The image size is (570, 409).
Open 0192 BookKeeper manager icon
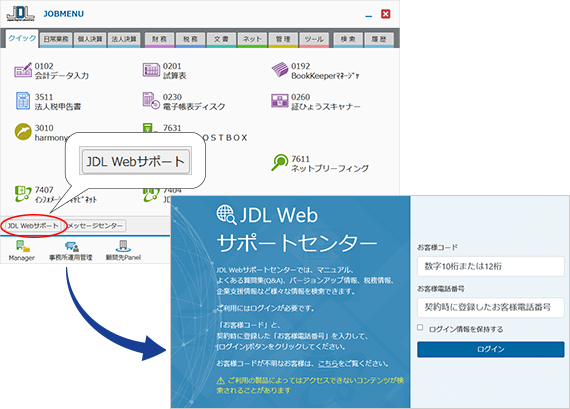click(x=280, y=70)
